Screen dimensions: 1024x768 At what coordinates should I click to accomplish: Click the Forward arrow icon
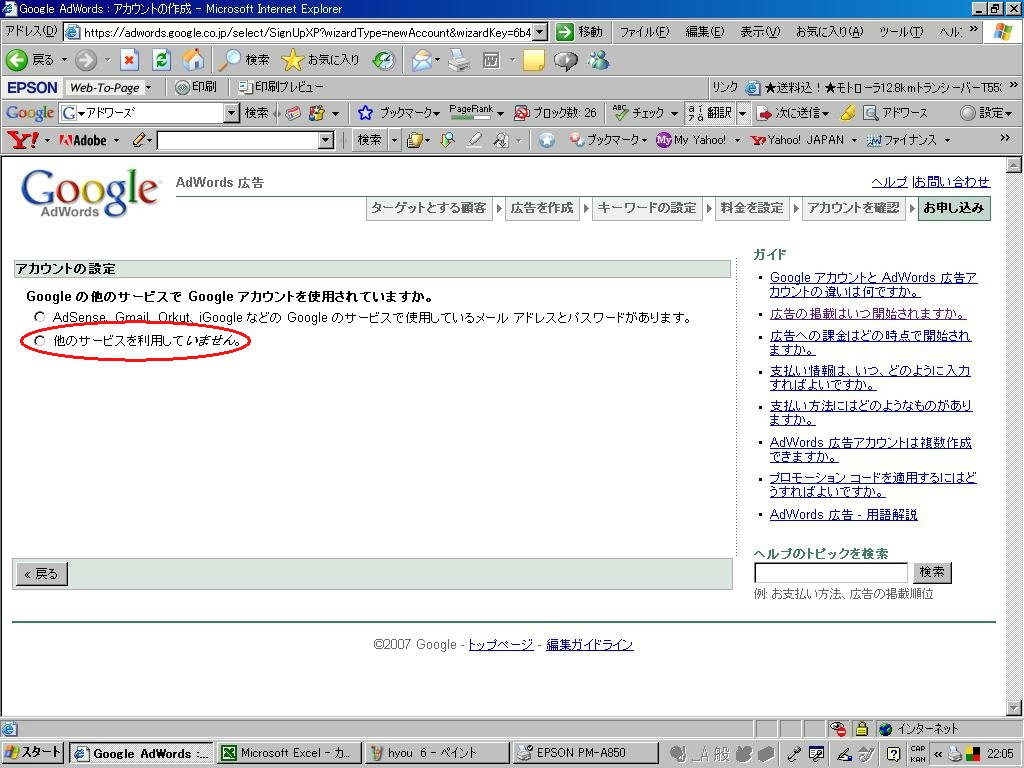86,60
